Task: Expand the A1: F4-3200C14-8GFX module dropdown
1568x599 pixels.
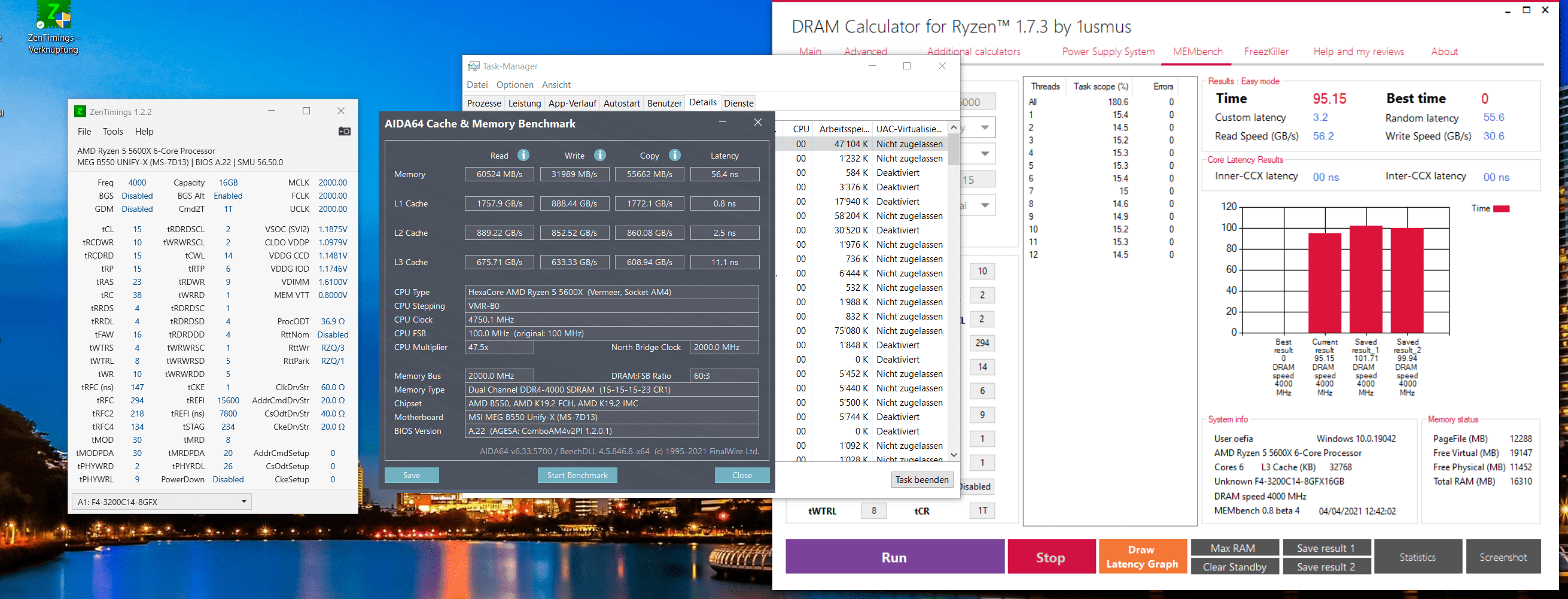Action: pos(162,501)
